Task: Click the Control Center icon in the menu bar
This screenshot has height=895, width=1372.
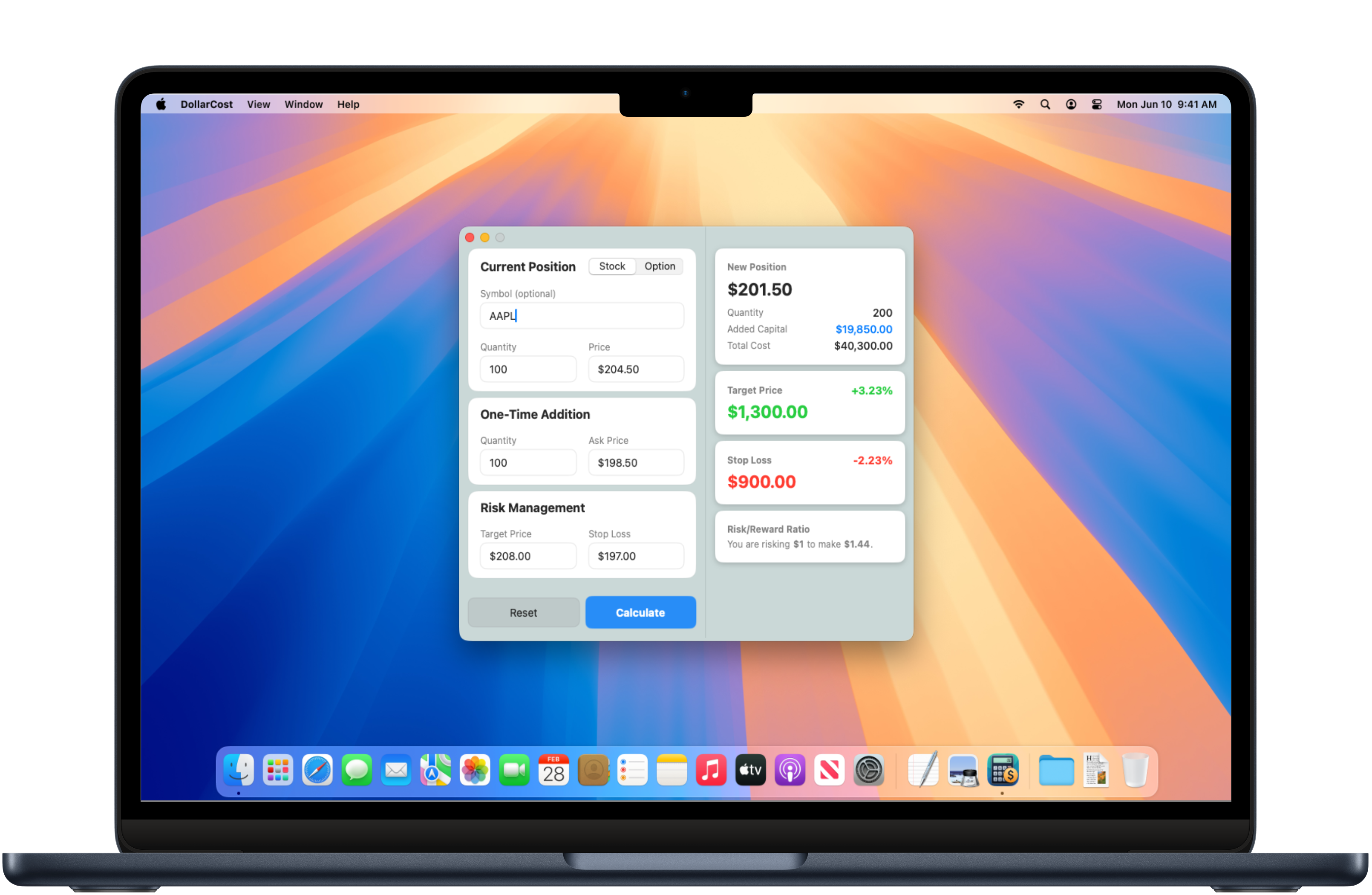Action: (x=1096, y=104)
